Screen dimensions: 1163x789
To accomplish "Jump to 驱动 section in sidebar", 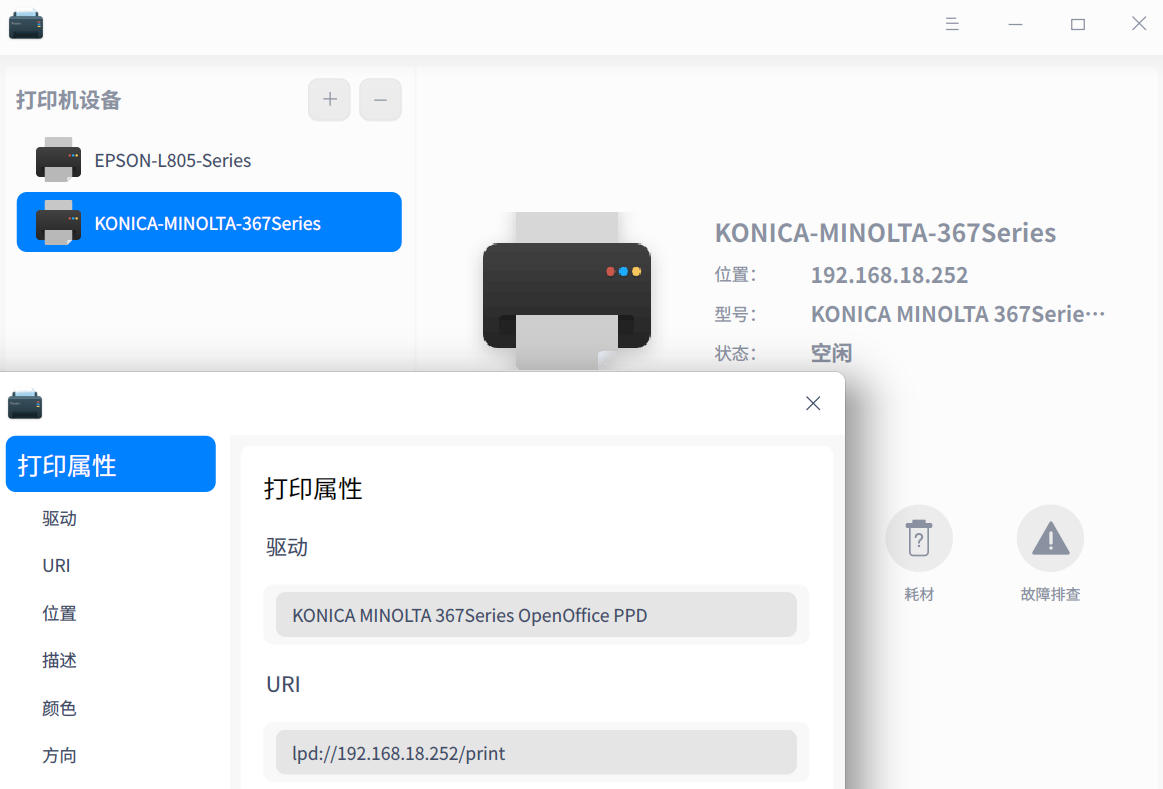I will (x=59, y=518).
